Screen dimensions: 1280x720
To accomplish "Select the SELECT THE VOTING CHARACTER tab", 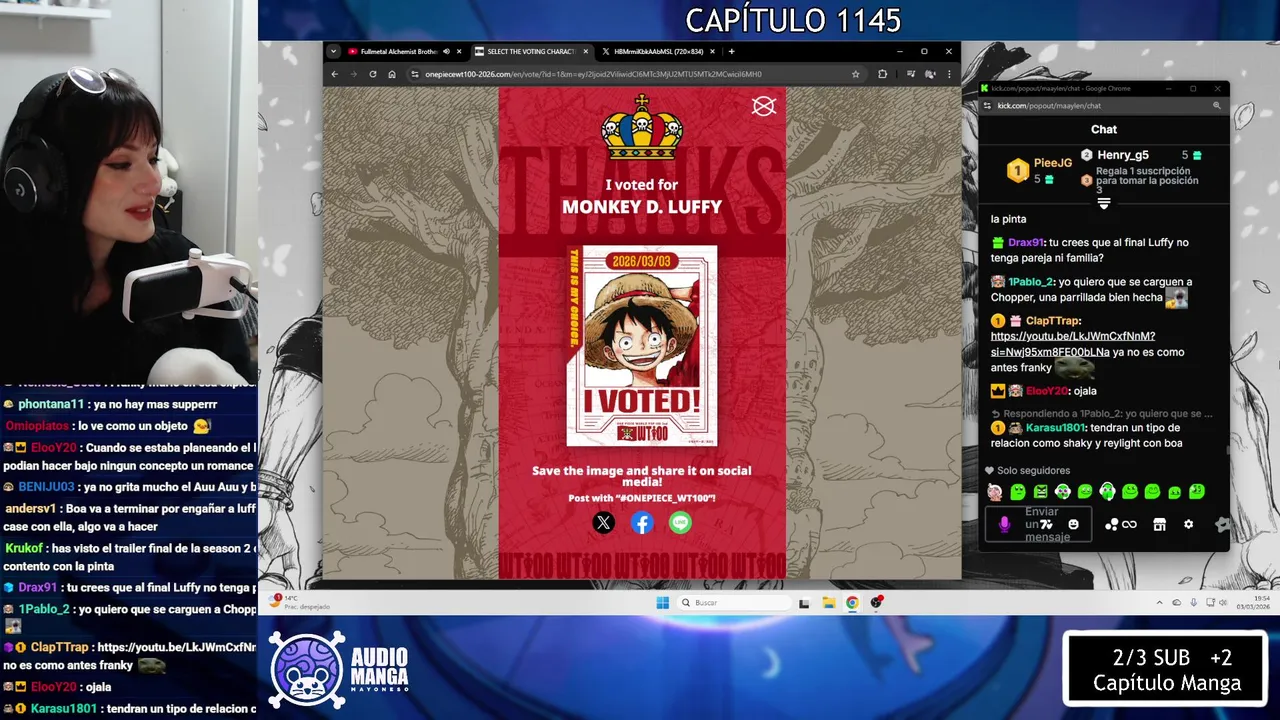I will click(531, 51).
